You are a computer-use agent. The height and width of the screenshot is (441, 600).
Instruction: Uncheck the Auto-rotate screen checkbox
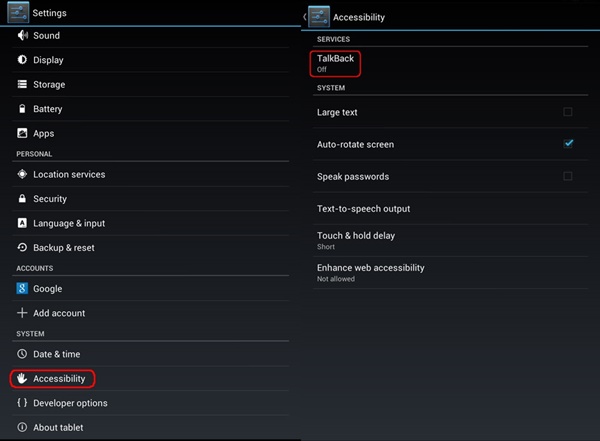568,144
